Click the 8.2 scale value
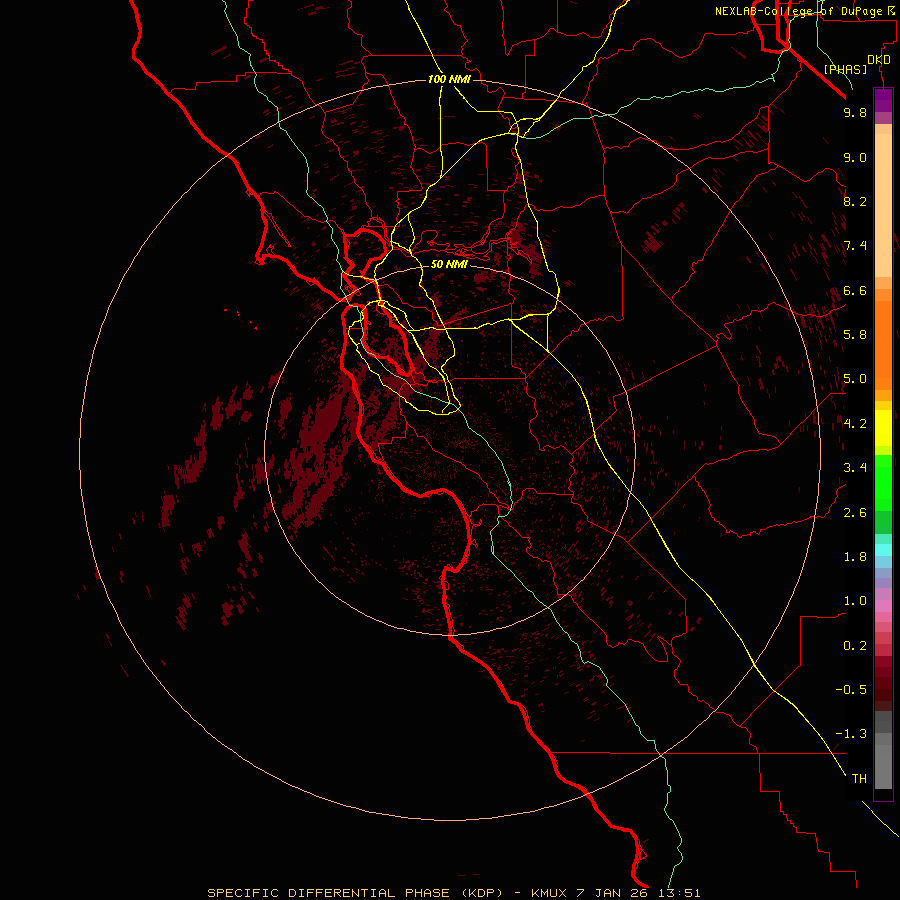Screen dimensions: 900x900 (855, 201)
